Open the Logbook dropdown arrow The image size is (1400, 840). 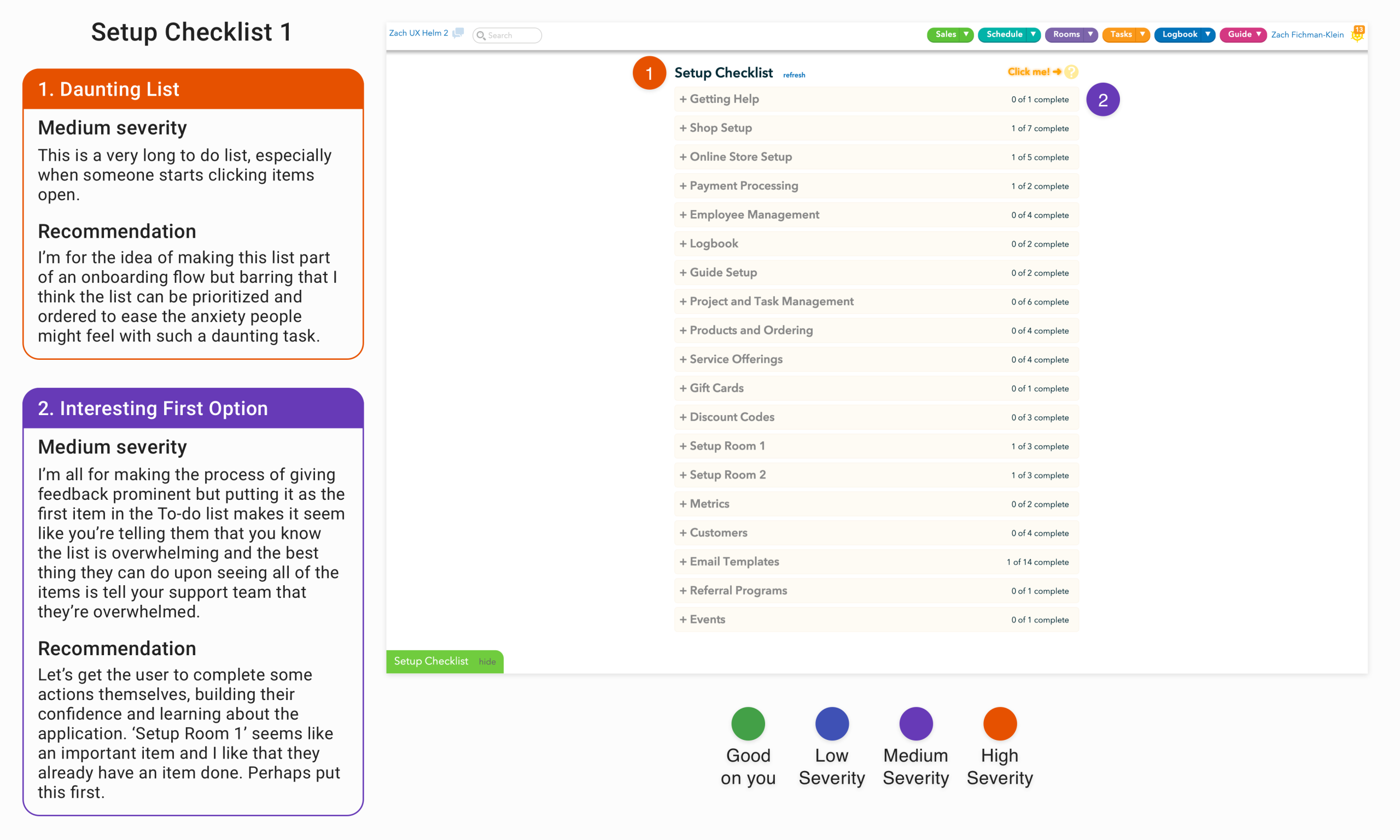coord(1207,34)
